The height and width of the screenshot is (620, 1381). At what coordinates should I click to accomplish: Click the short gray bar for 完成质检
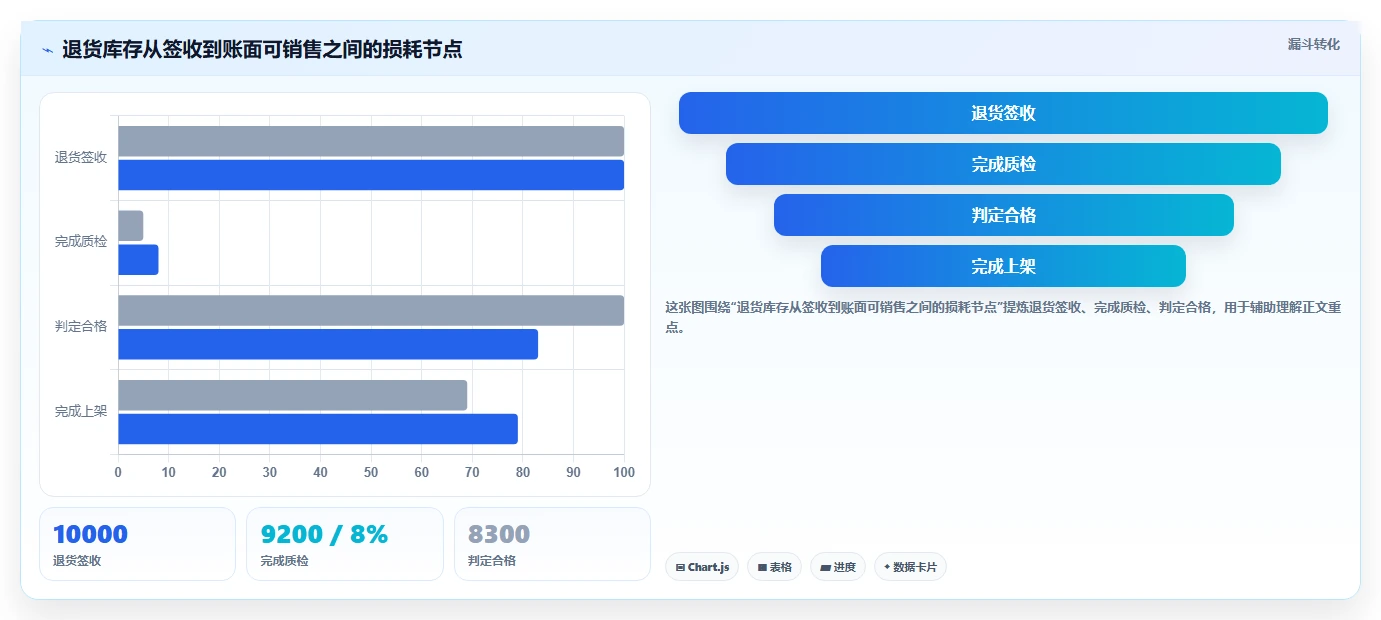(x=131, y=226)
